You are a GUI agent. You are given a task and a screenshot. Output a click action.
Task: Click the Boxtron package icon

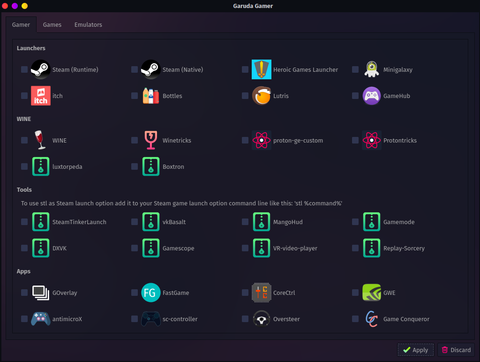(x=151, y=166)
